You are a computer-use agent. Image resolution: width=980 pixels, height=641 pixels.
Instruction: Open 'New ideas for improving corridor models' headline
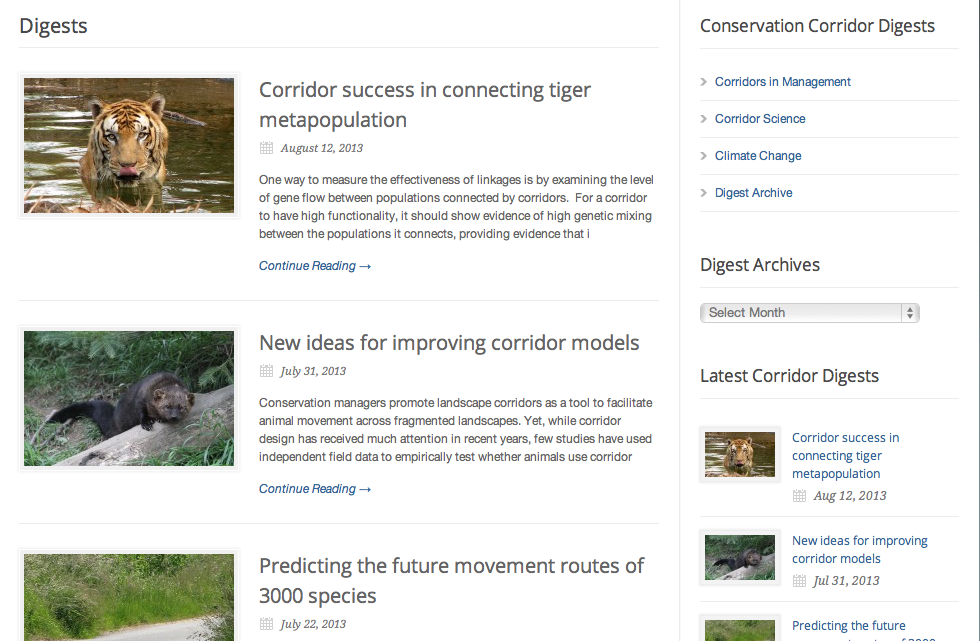449,343
